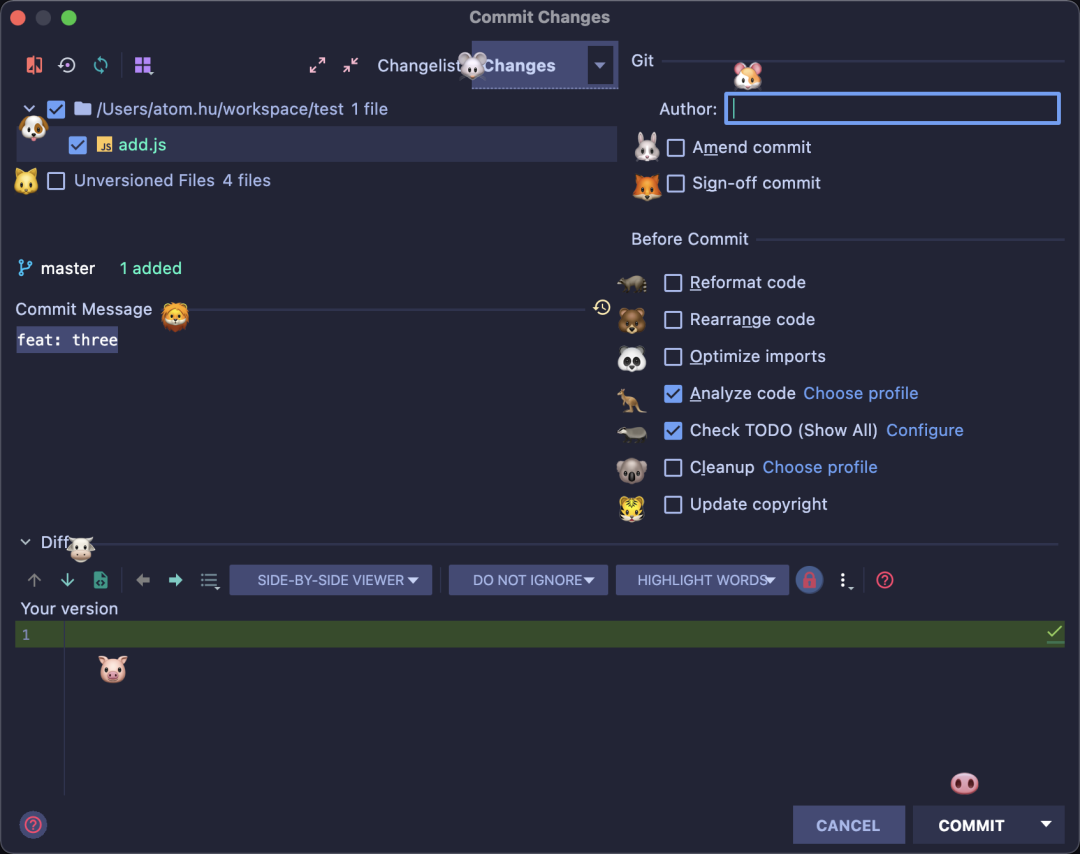Screen dimensions: 1080x854
Task: Click the '1 added' status text
Action: pyautogui.click(x=151, y=268)
